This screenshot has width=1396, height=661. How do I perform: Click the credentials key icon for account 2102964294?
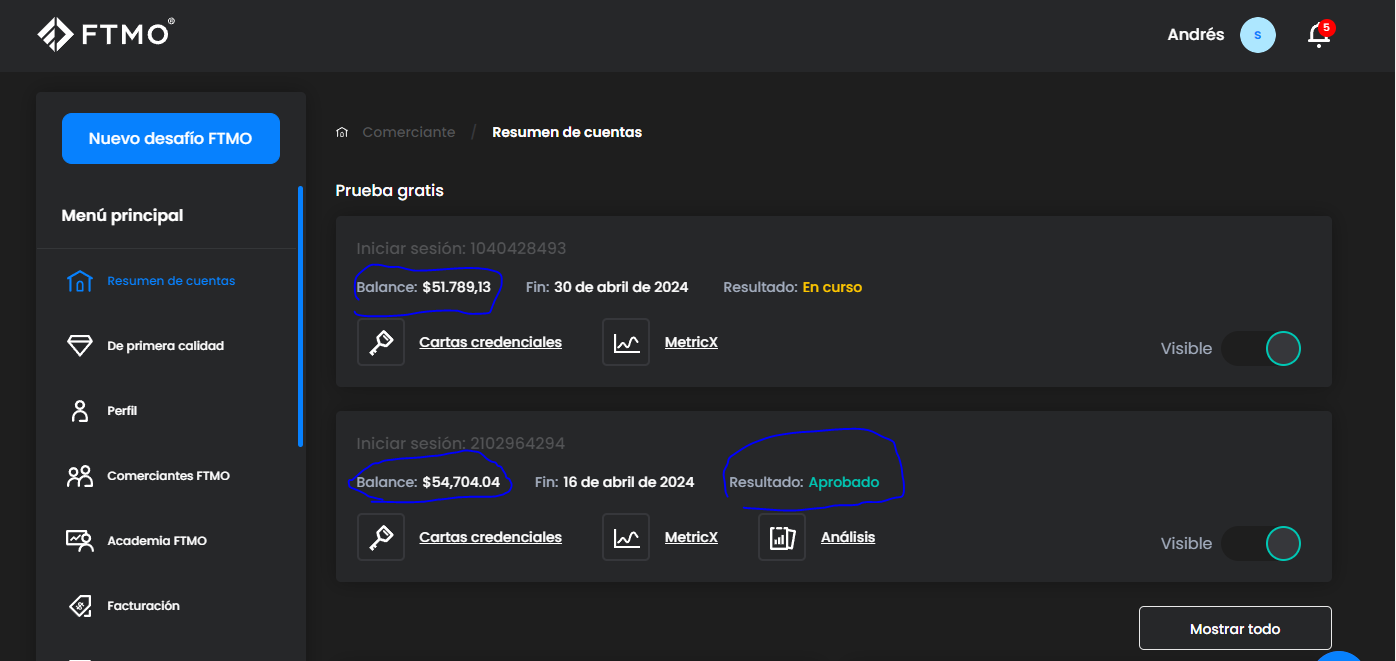[x=381, y=537]
